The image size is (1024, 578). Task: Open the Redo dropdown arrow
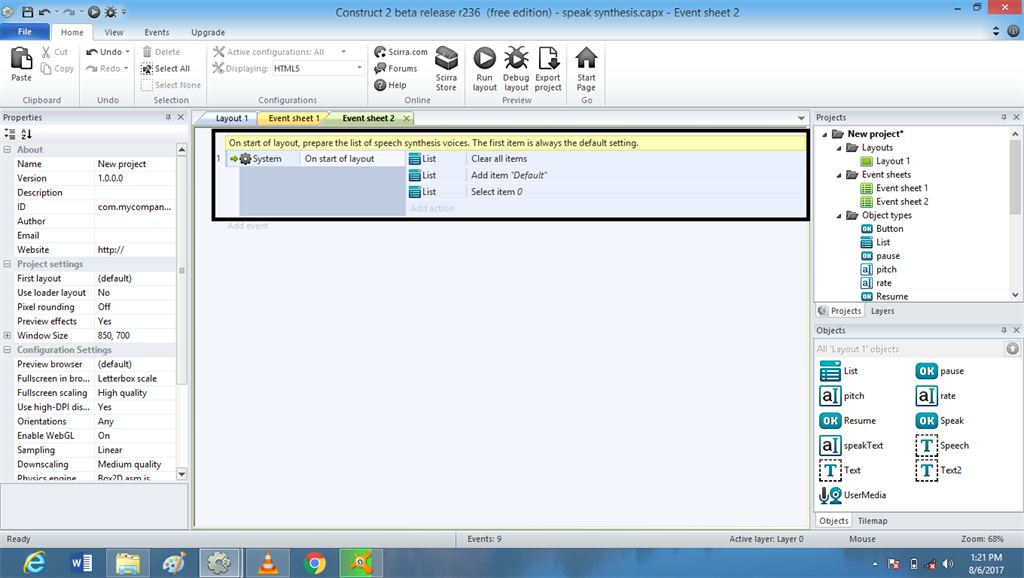coord(126,69)
